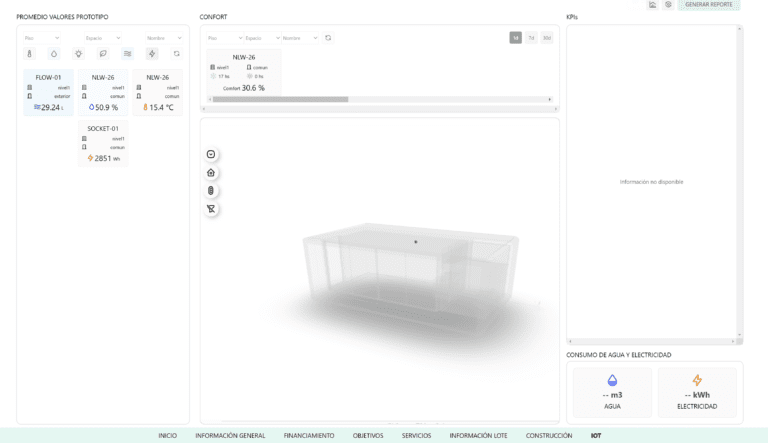Toggle the 1d time range button

click(515, 38)
